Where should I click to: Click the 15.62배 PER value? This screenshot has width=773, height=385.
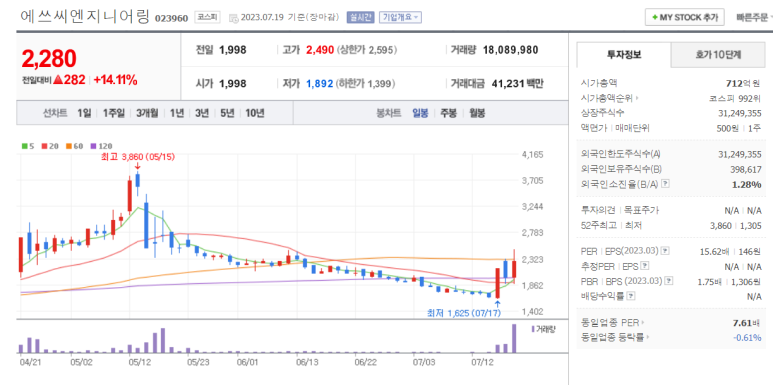point(714,251)
